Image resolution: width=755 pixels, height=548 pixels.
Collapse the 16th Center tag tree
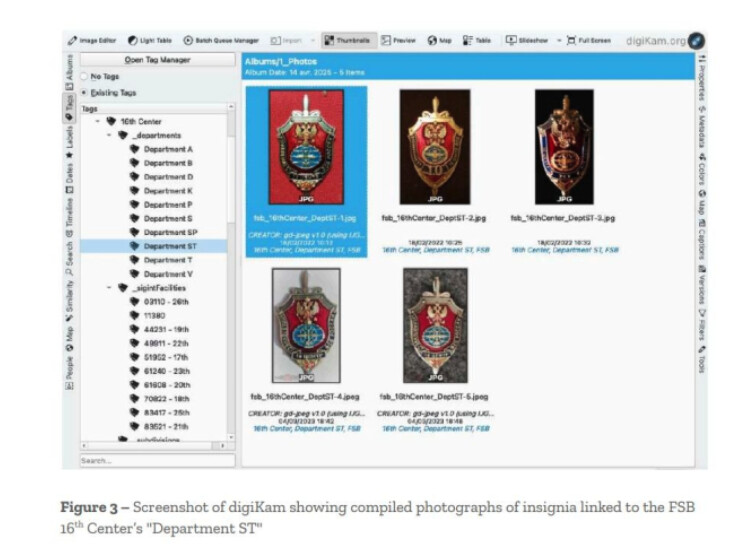coord(98,121)
